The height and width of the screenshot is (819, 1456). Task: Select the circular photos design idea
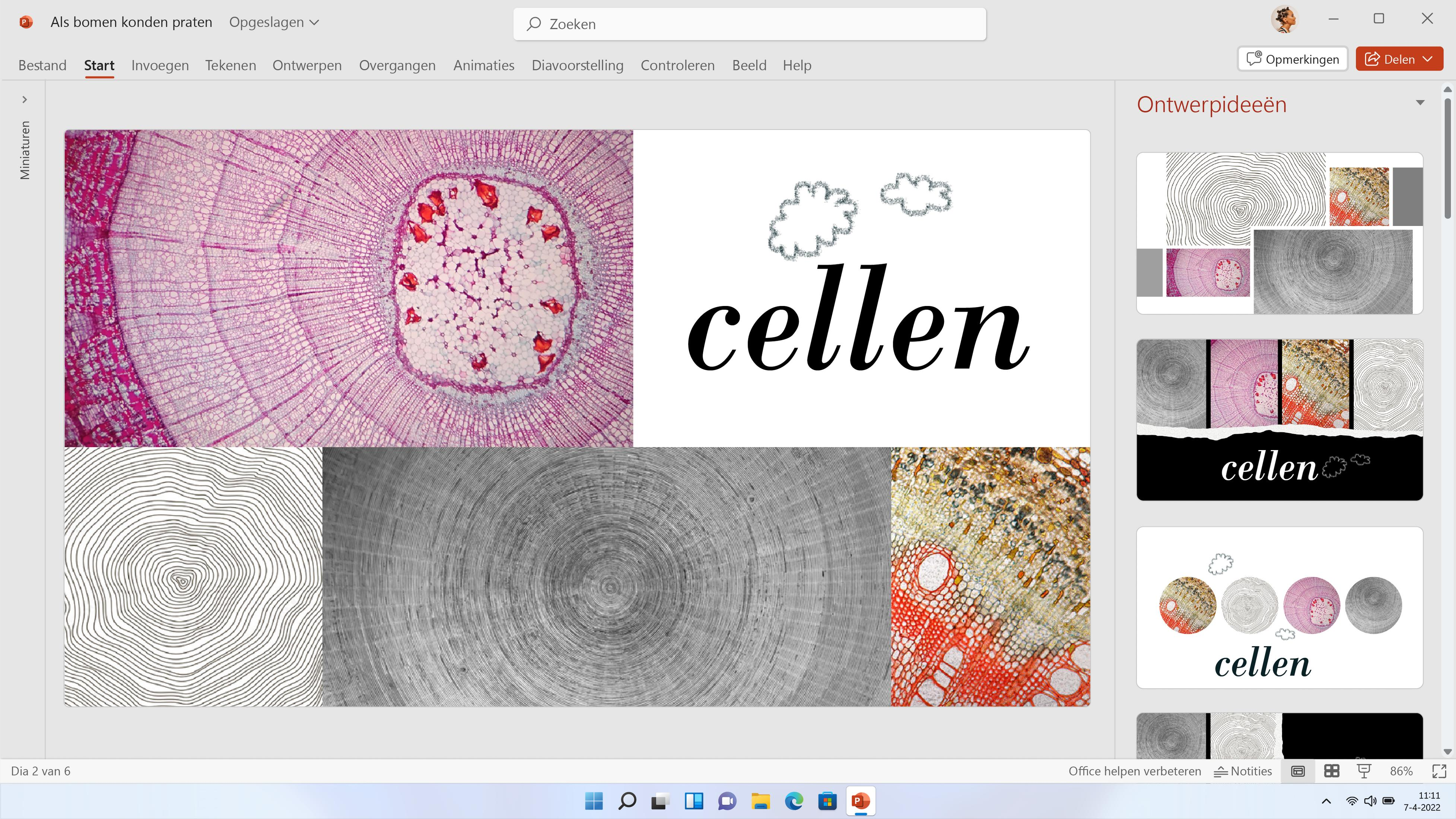click(x=1279, y=608)
